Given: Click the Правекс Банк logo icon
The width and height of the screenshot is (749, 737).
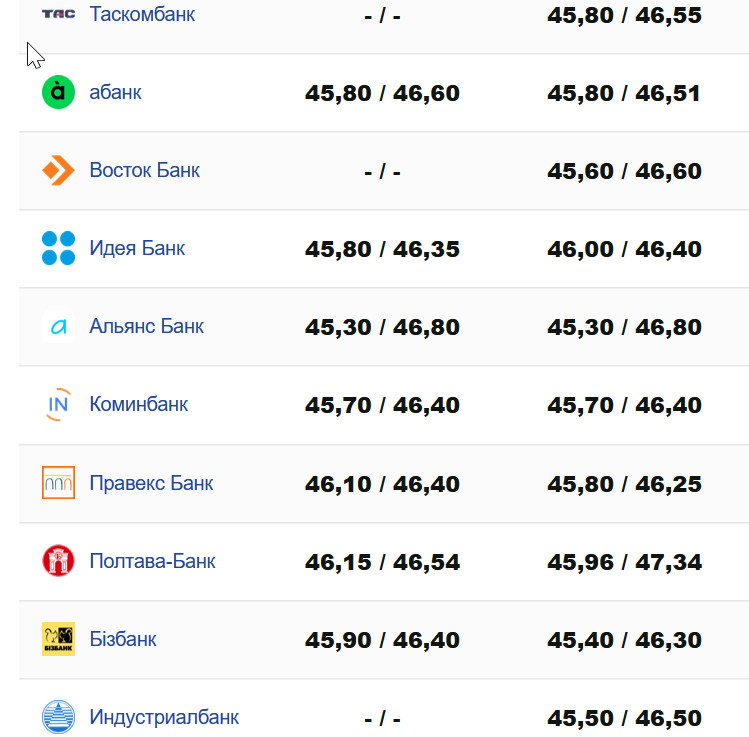Looking at the screenshot, I should [58, 483].
